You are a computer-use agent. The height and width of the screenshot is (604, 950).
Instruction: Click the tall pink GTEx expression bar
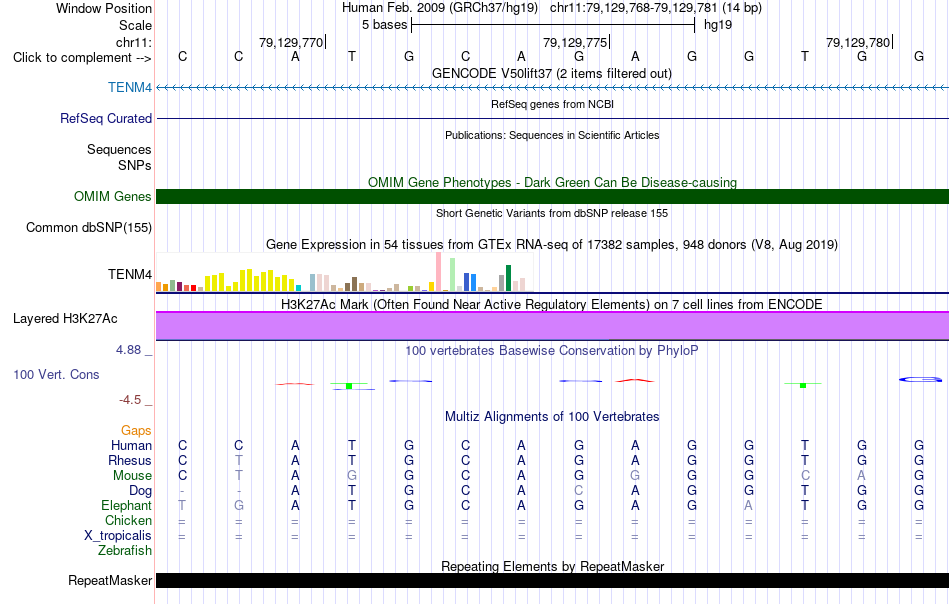pyautogui.click(x=438, y=271)
